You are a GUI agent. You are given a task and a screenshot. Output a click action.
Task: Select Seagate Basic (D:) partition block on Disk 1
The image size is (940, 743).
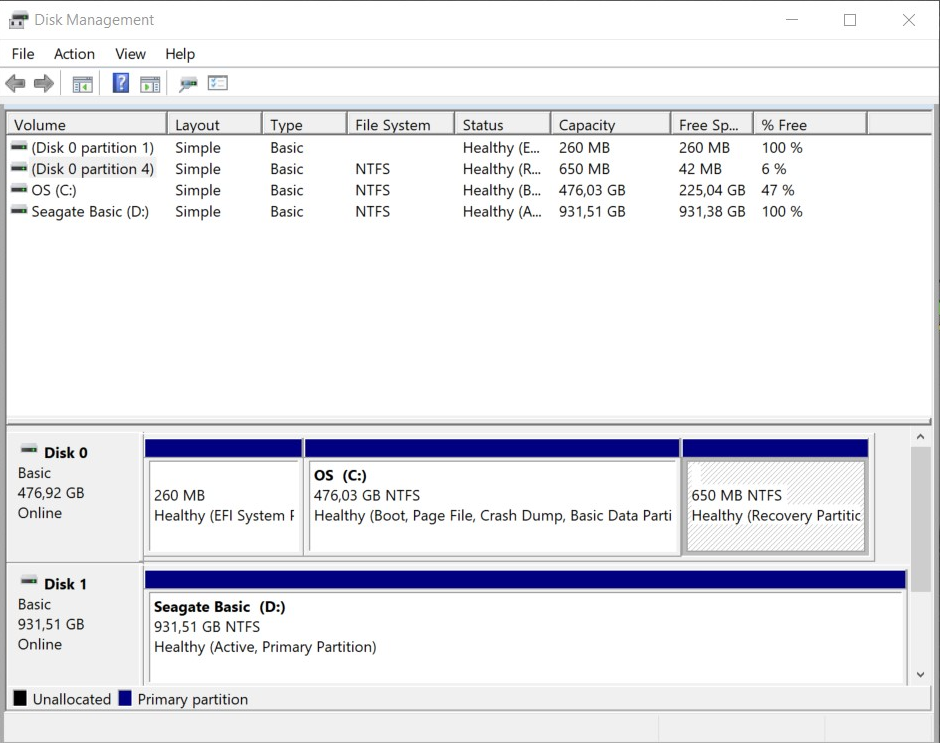[x=525, y=627]
